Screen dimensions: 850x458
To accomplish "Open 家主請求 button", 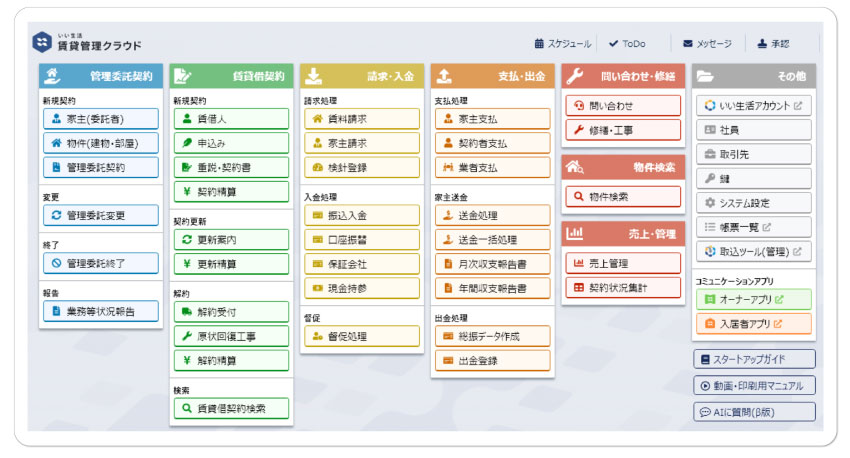I will click(x=362, y=143).
